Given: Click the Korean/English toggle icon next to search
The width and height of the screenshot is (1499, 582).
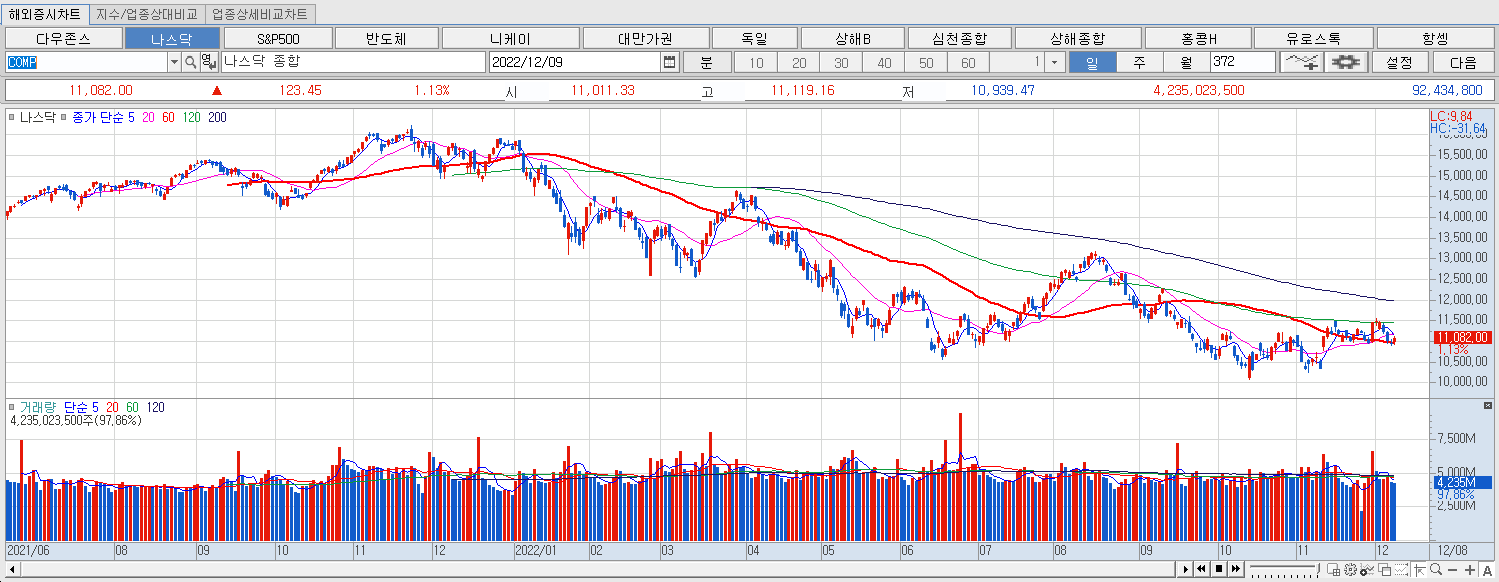Looking at the screenshot, I should click(207, 62).
